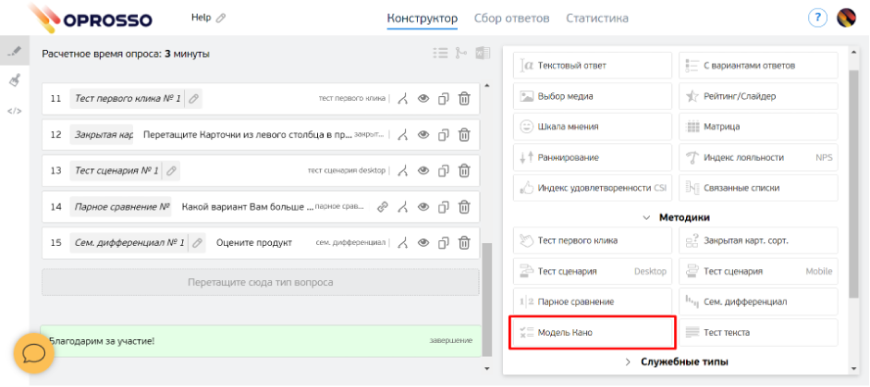This screenshot has width=870, height=387.
Task: Click the OPROSSO logo
Action: (90, 18)
